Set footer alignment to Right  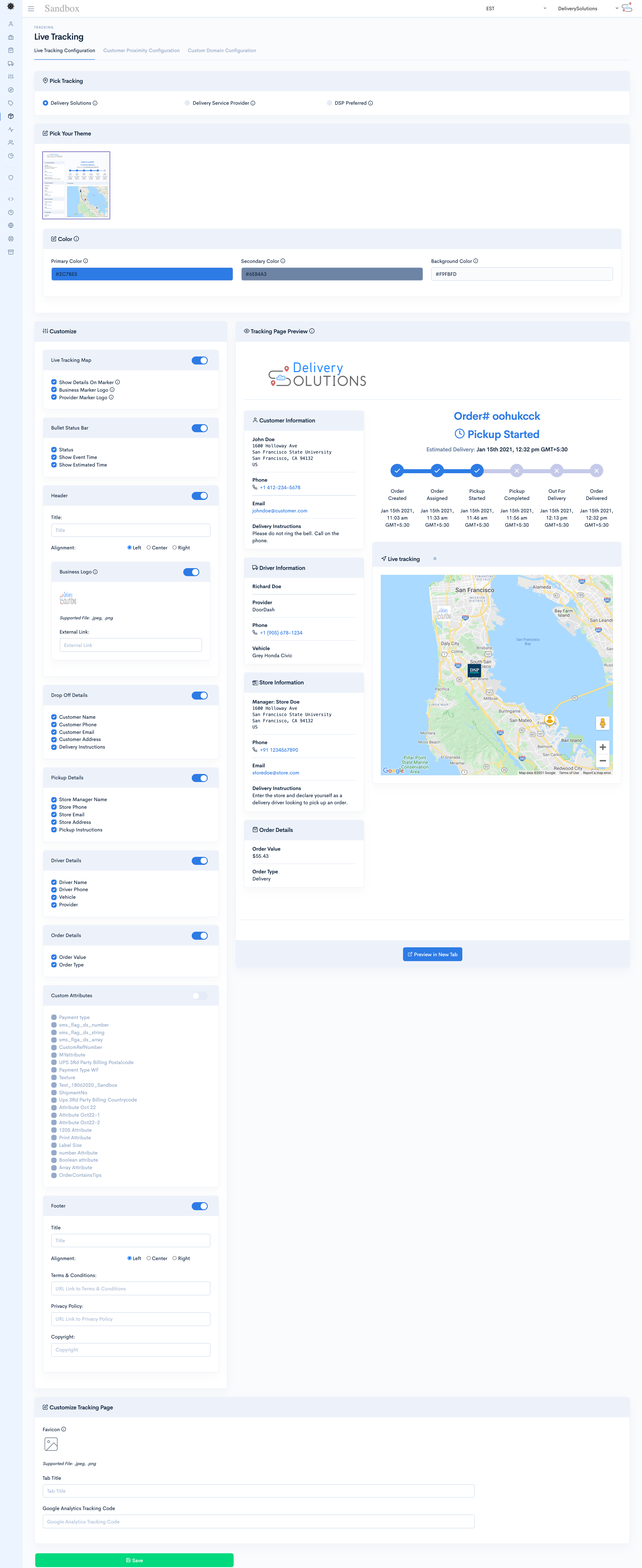click(175, 1258)
